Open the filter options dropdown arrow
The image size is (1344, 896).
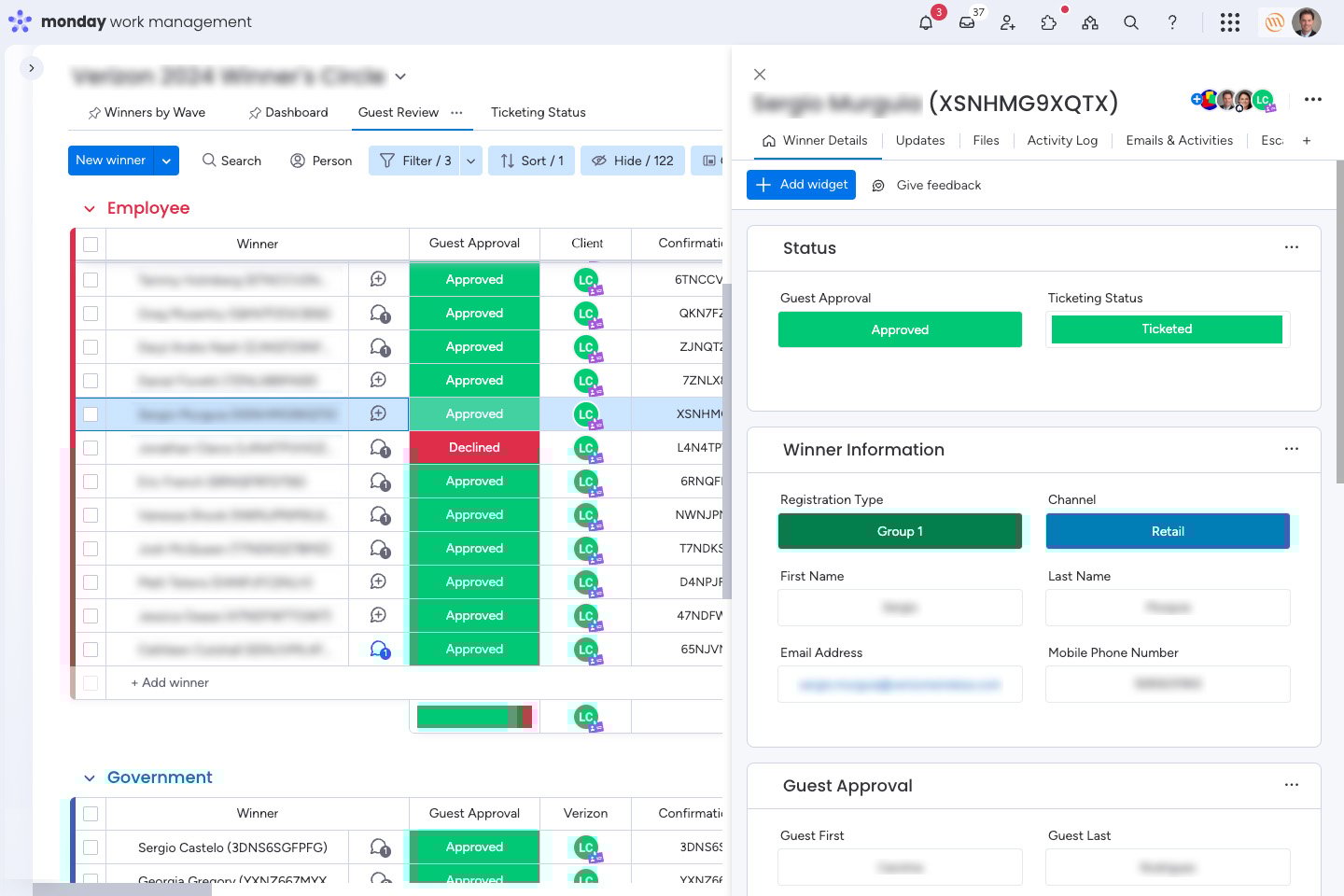pos(471,161)
